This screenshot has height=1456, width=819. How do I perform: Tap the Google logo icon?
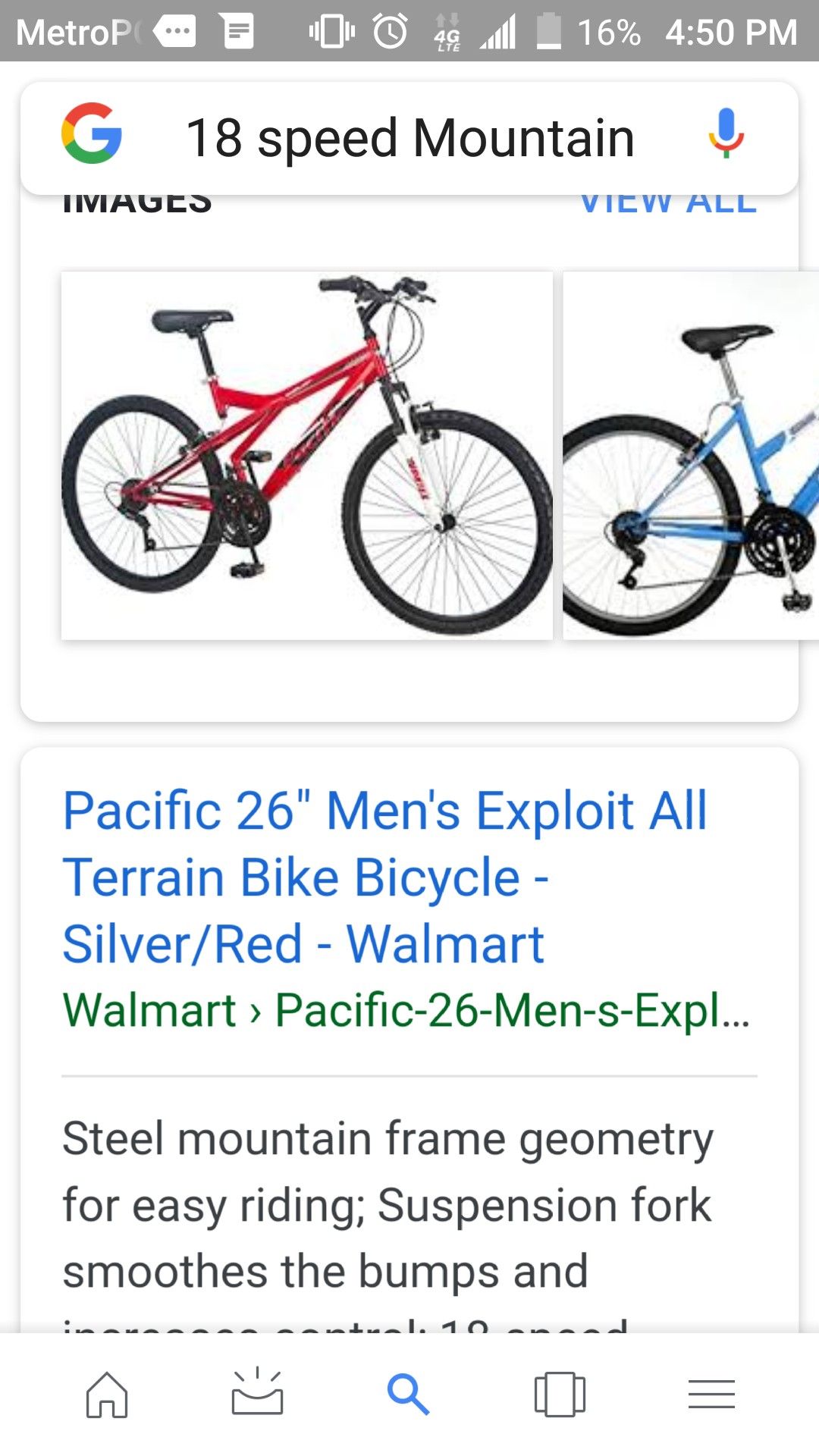[92, 133]
